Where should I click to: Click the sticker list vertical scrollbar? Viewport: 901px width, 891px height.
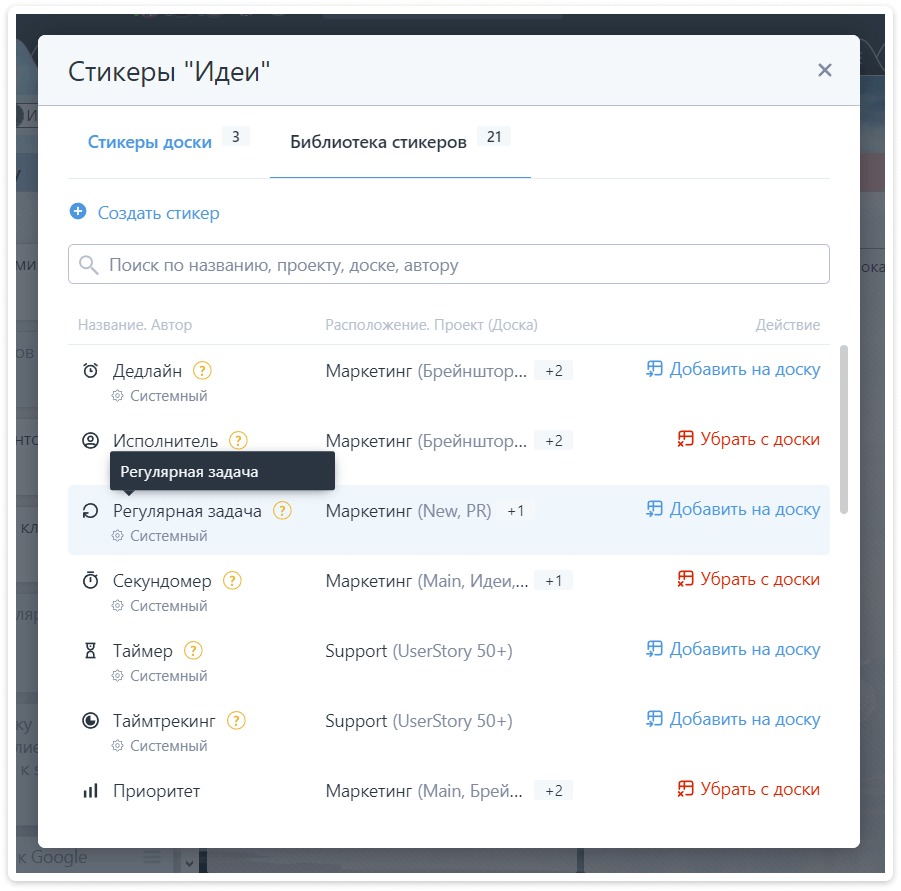coord(844,430)
